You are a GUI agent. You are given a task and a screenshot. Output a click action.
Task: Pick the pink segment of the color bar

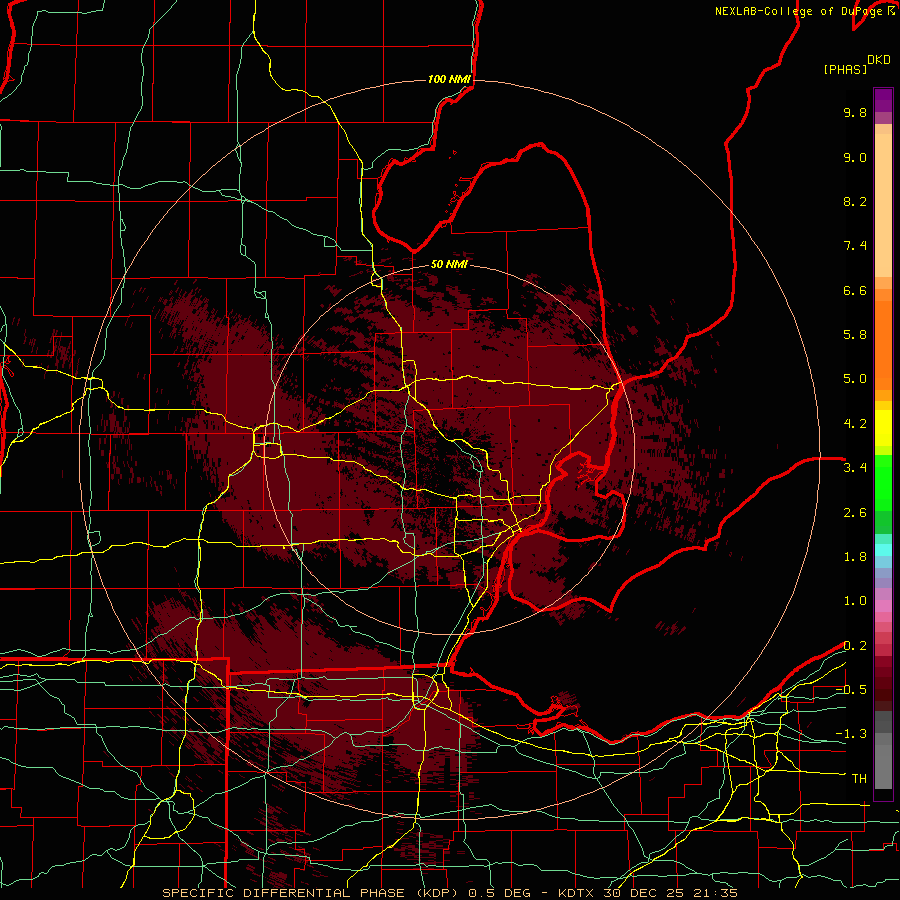[883, 606]
